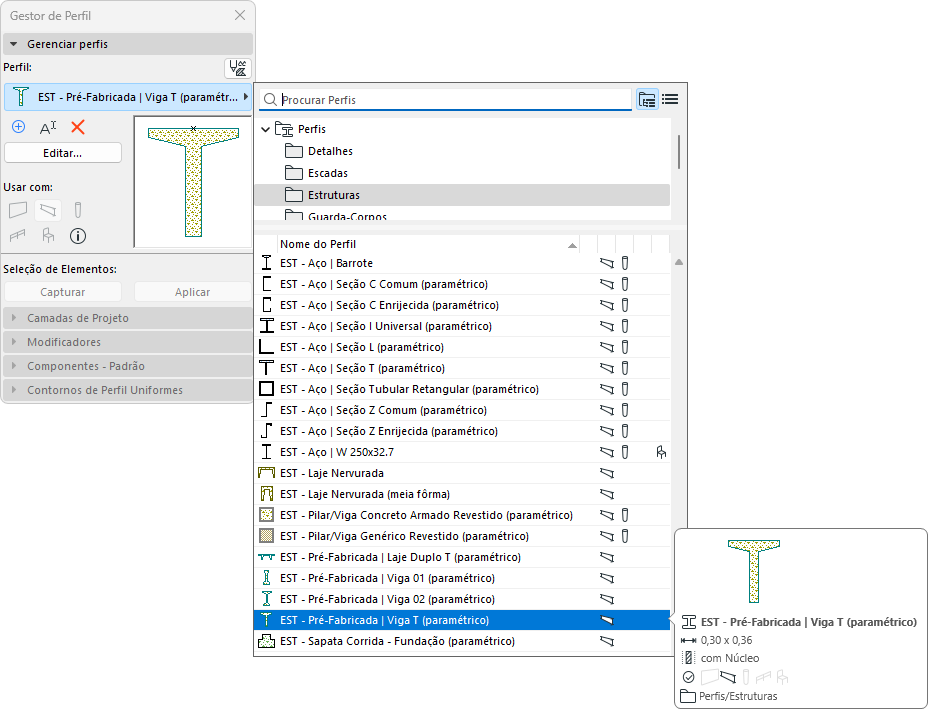
Task: Click the Aplicar button
Action: tap(192, 292)
